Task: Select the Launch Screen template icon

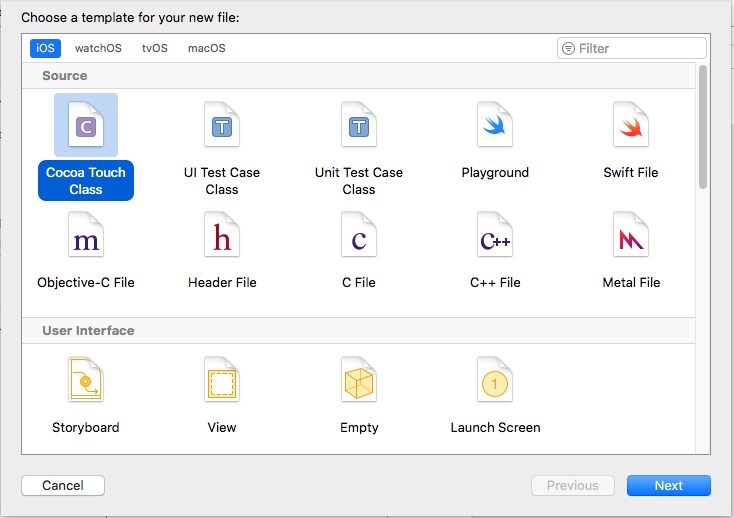Action: coord(495,382)
